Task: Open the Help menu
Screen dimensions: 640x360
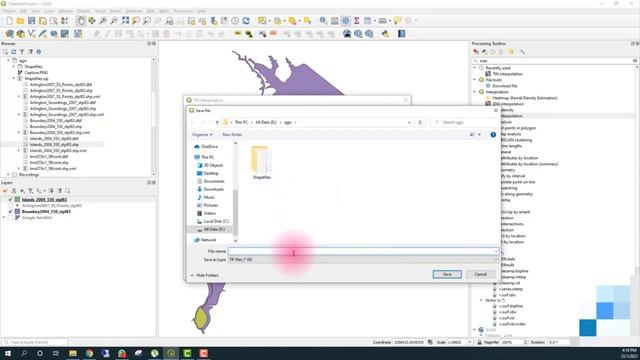Action: [201, 11]
